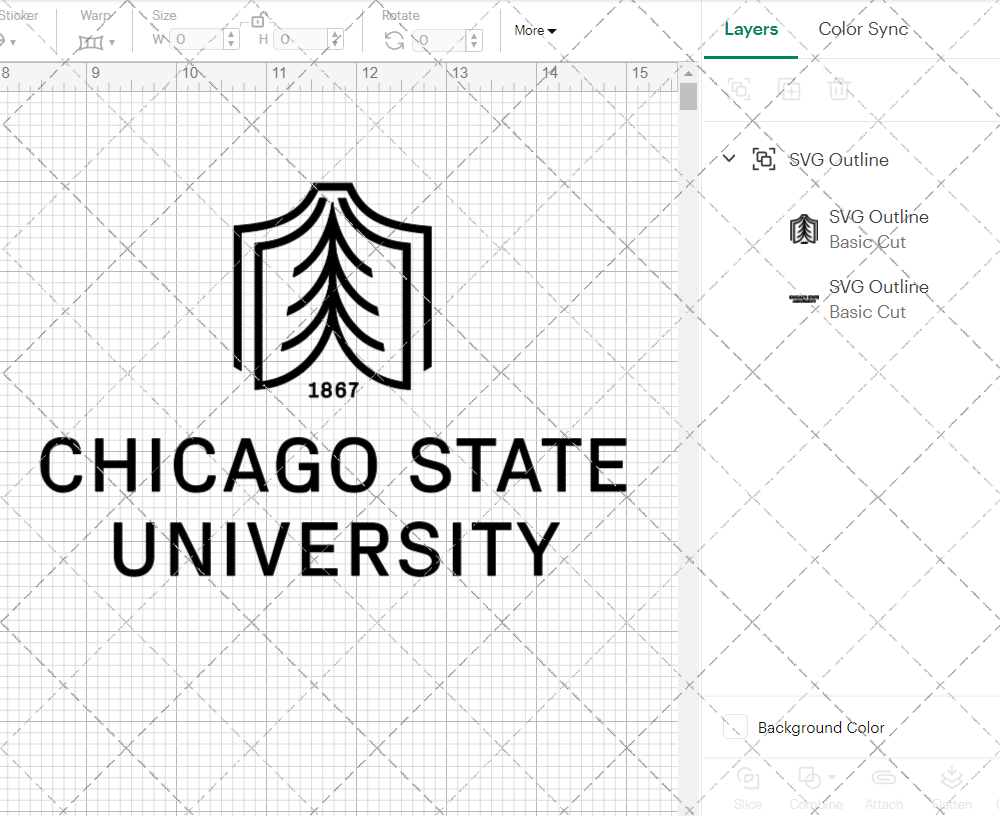Collapse the SVG Outline group
This screenshot has width=1000, height=816.
click(x=729, y=158)
